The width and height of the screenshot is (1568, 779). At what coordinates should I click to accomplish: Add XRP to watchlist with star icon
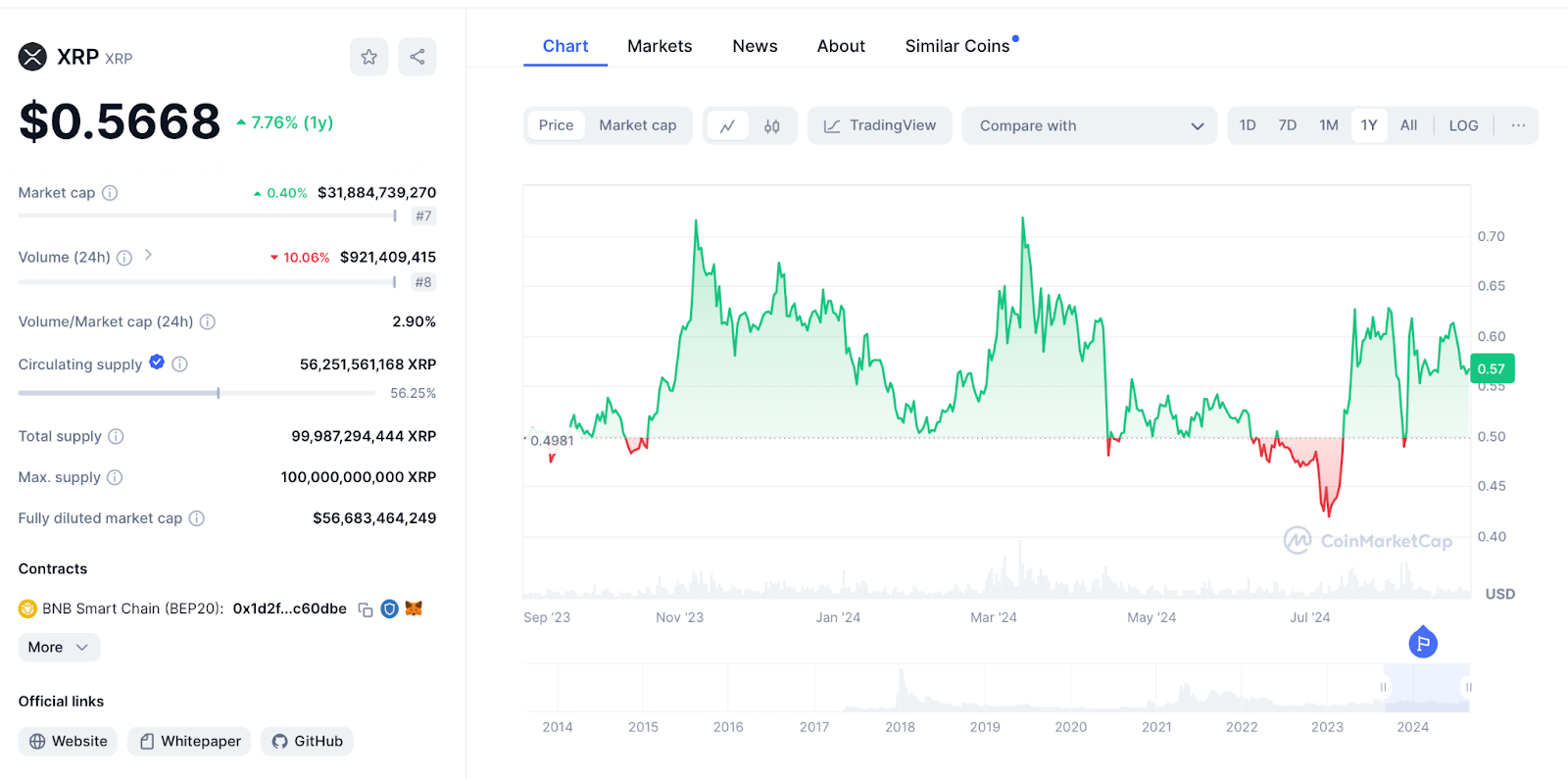pyautogui.click(x=368, y=57)
